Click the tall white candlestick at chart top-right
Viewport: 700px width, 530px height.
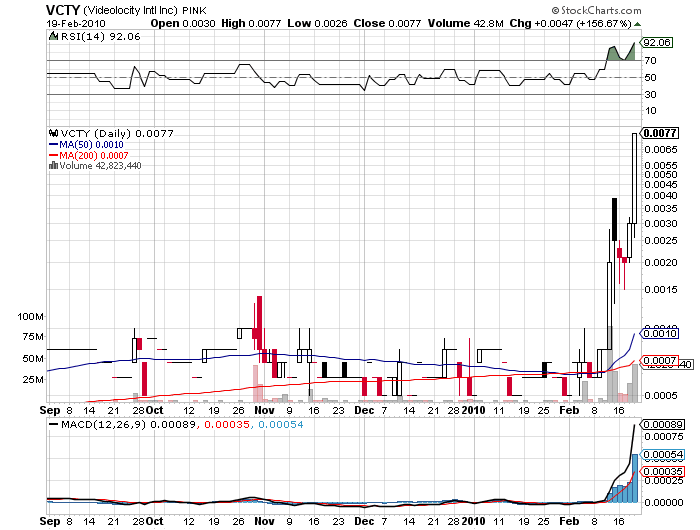(634, 179)
